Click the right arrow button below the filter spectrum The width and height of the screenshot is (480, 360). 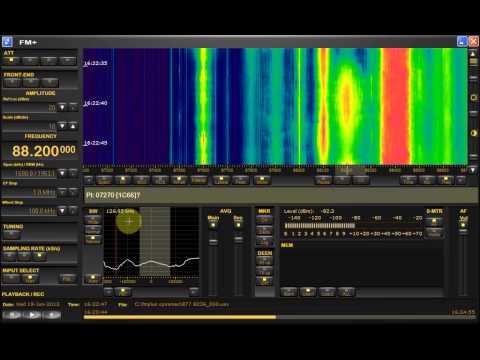tap(194, 292)
